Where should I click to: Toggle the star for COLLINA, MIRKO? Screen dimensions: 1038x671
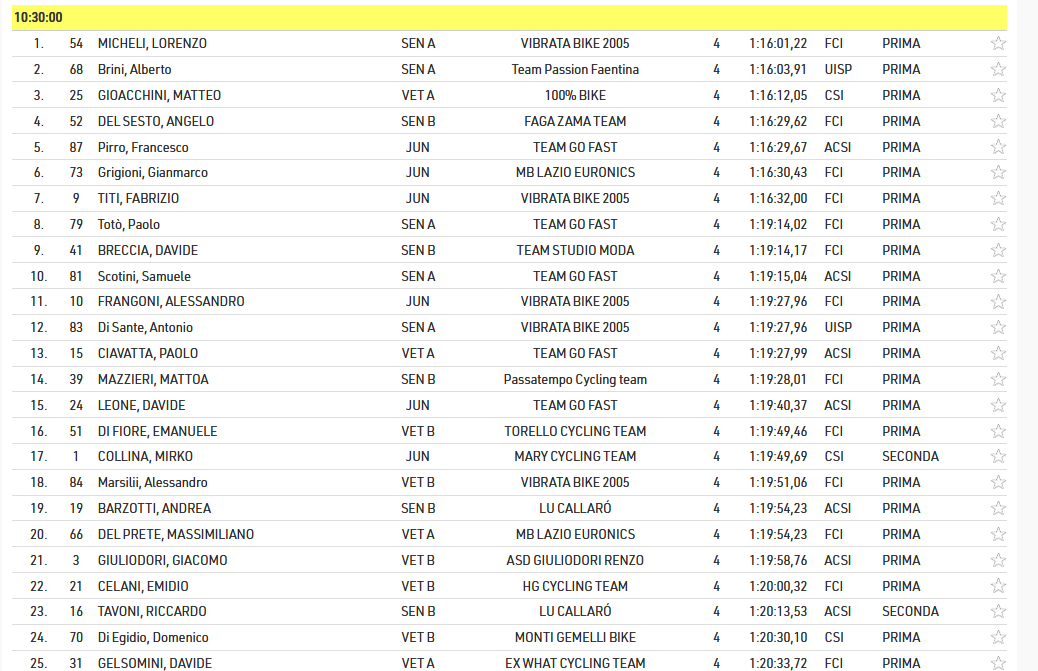point(998,457)
